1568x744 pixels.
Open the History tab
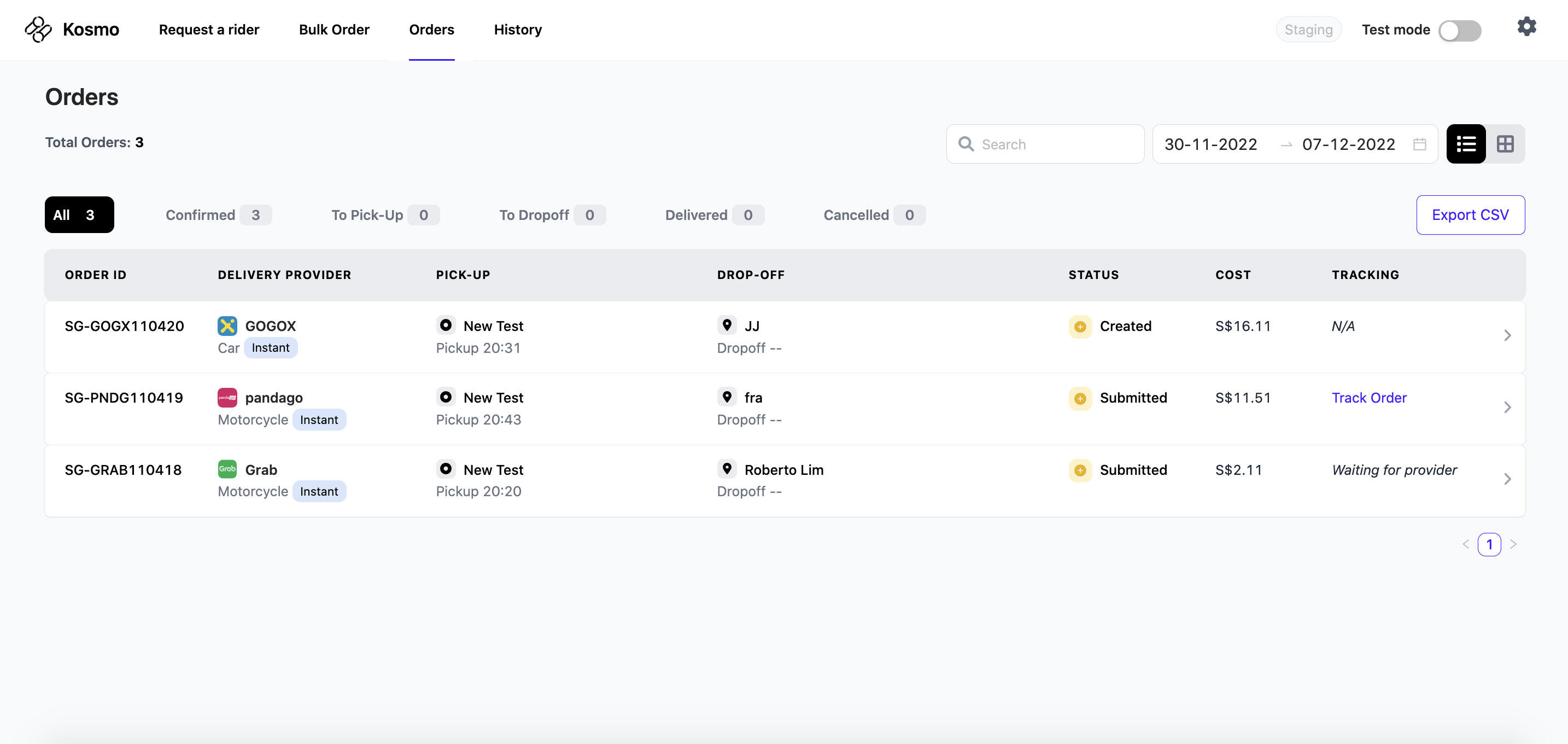pyautogui.click(x=517, y=30)
